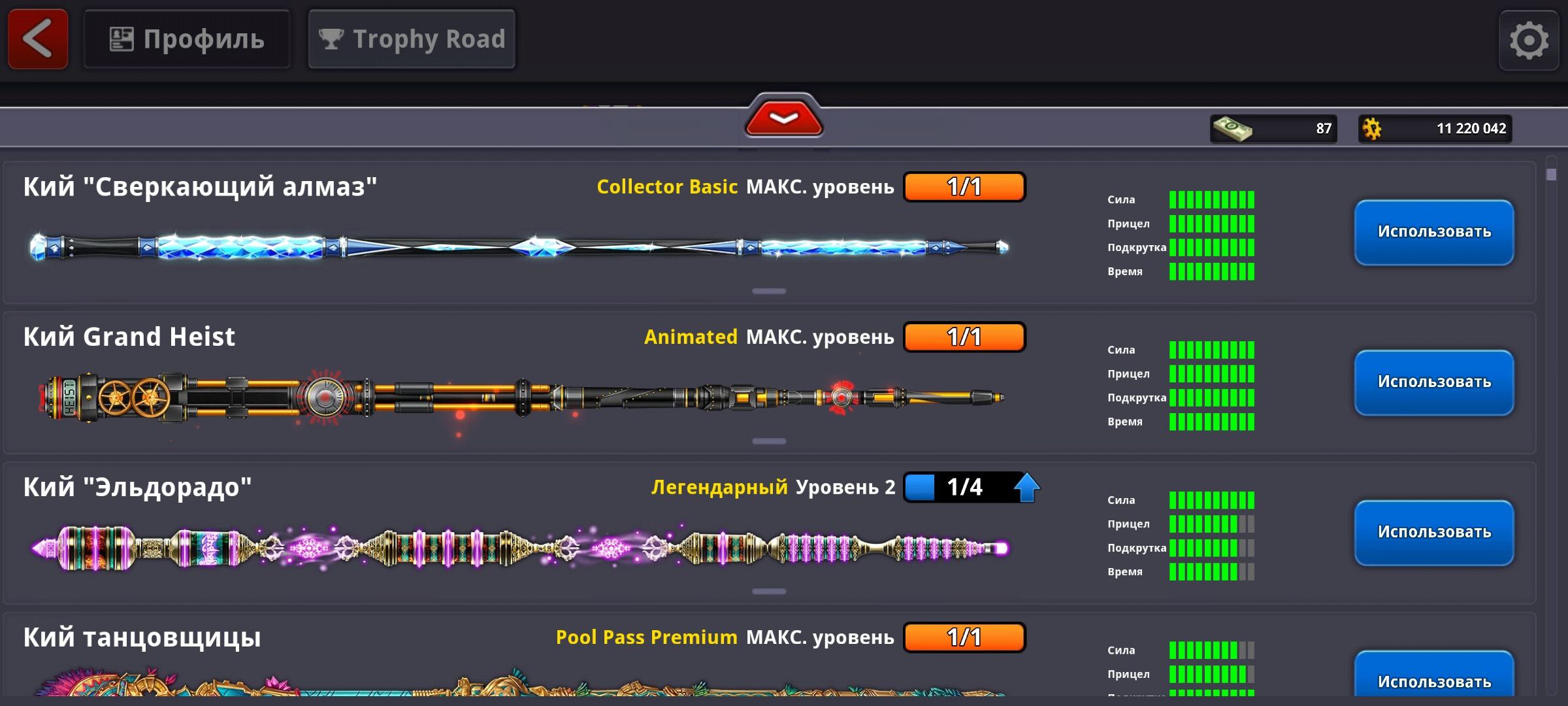Click the cue list scrollbar thumb
The image size is (1568, 706).
[1551, 175]
